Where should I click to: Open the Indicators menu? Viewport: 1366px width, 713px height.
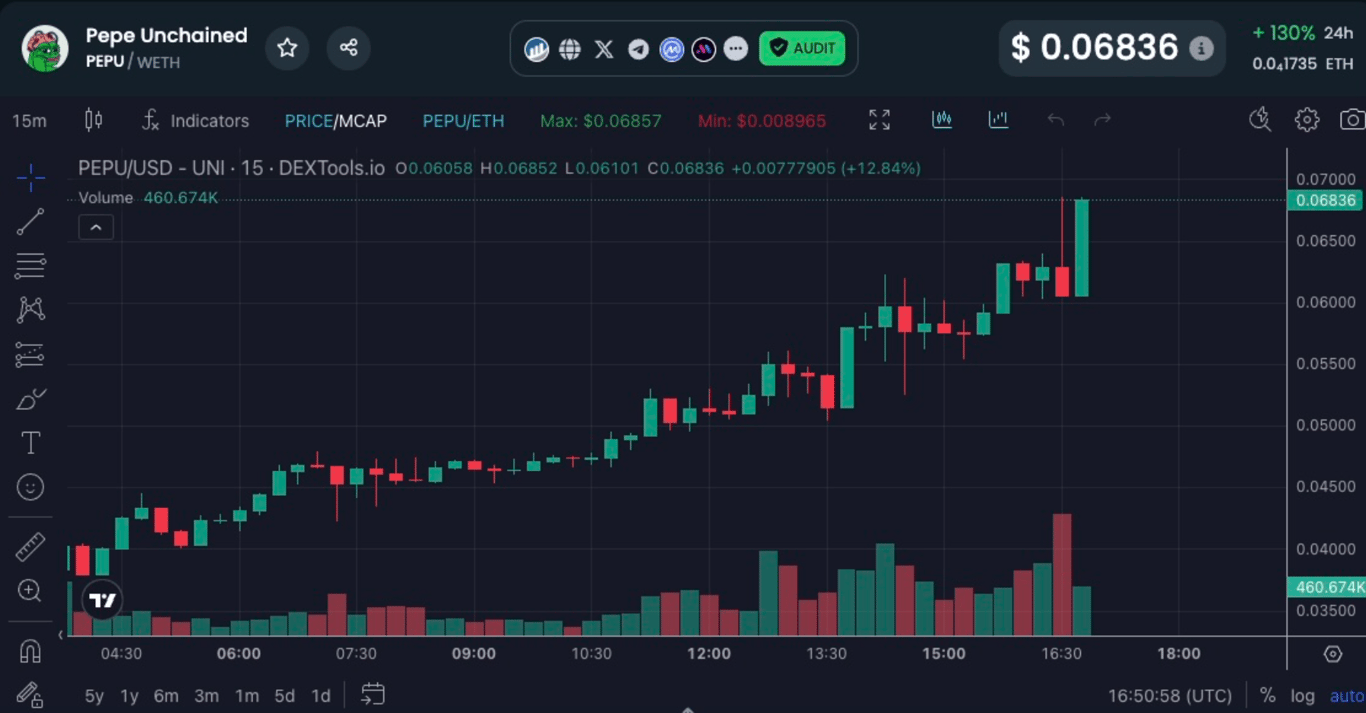(x=195, y=121)
